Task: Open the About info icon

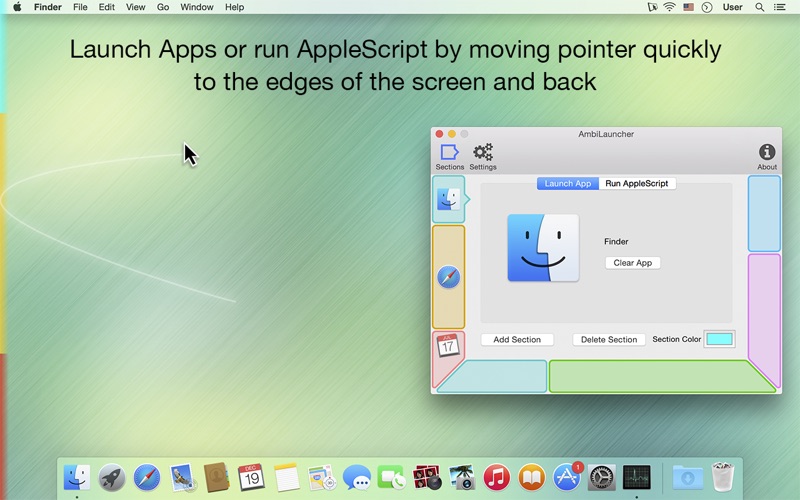Action: pyautogui.click(x=767, y=157)
